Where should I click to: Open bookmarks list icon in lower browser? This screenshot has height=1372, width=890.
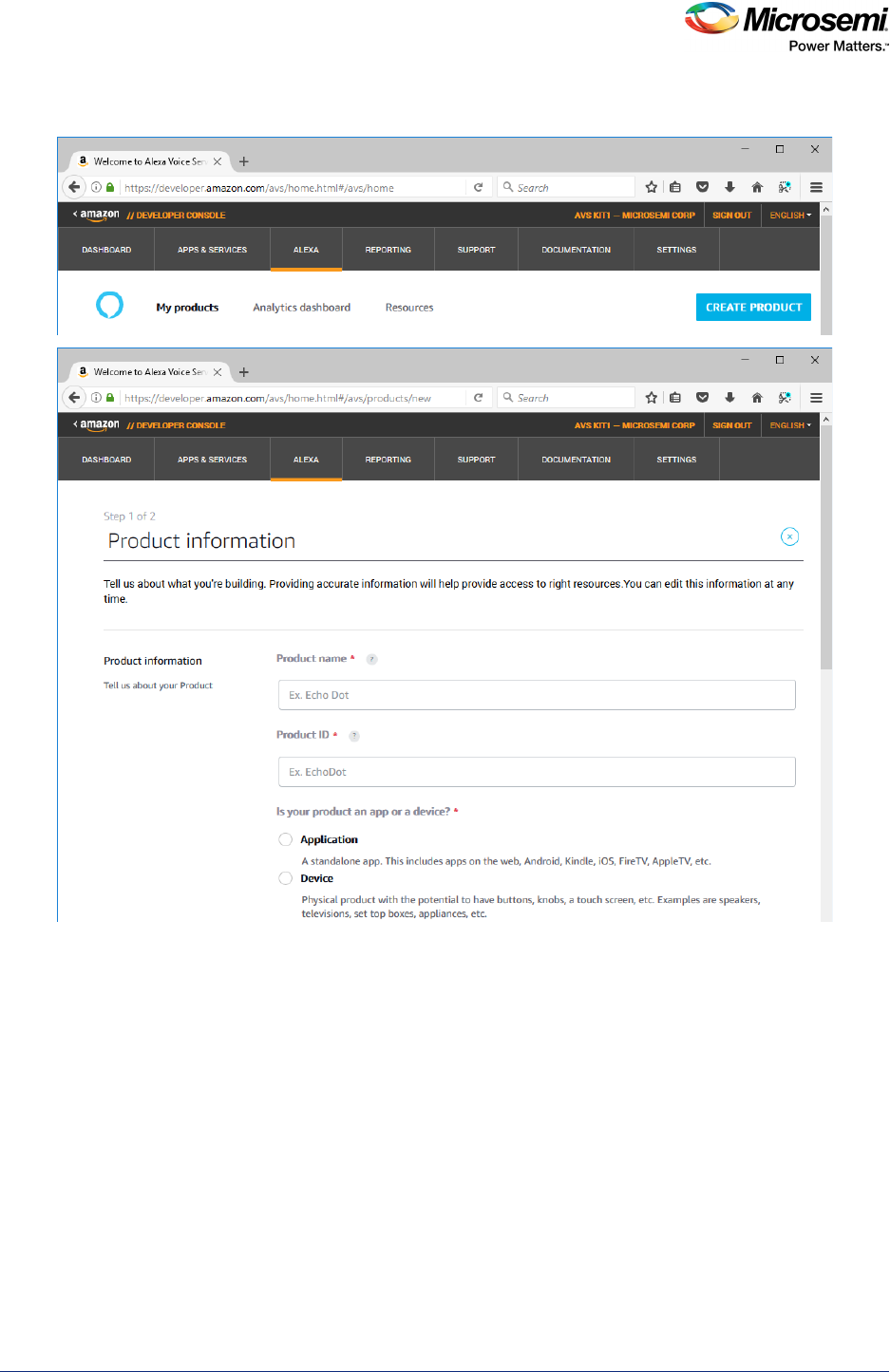pos(675,397)
